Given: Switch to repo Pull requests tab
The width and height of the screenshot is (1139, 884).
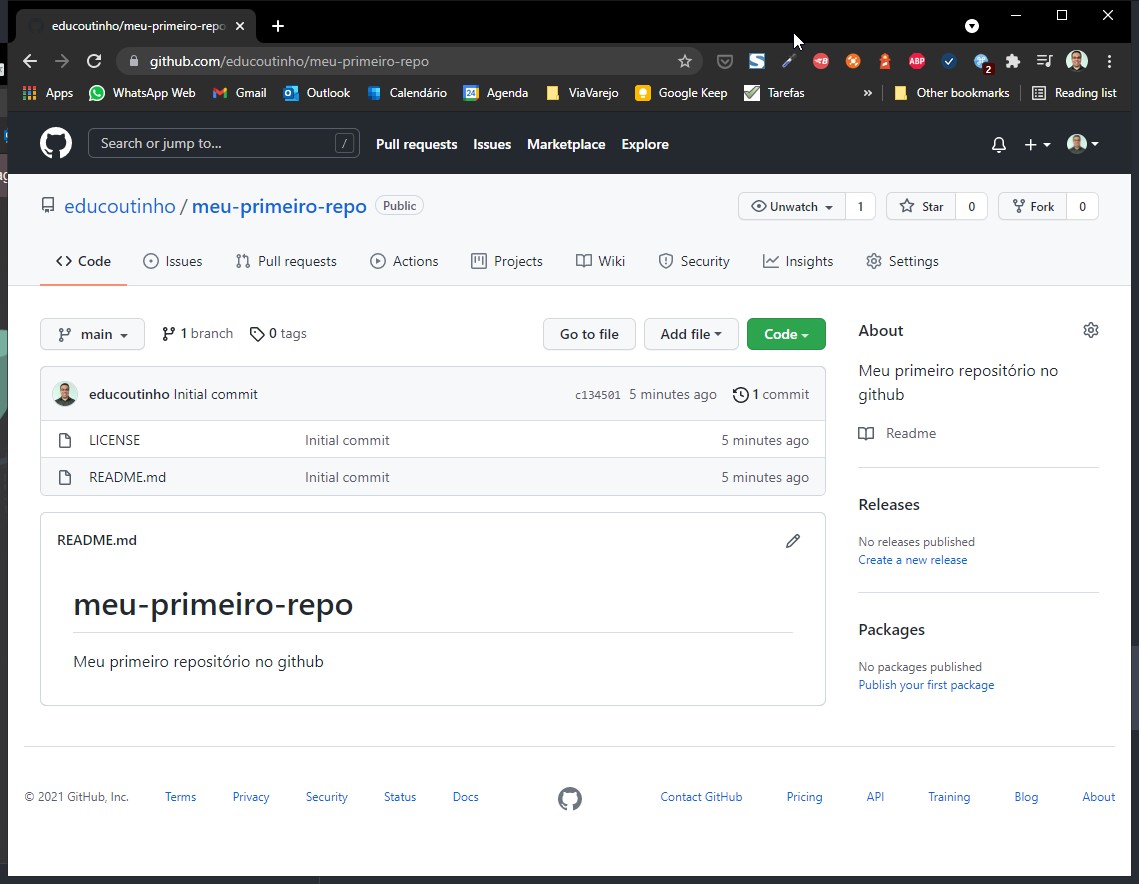Looking at the screenshot, I should click(286, 261).
